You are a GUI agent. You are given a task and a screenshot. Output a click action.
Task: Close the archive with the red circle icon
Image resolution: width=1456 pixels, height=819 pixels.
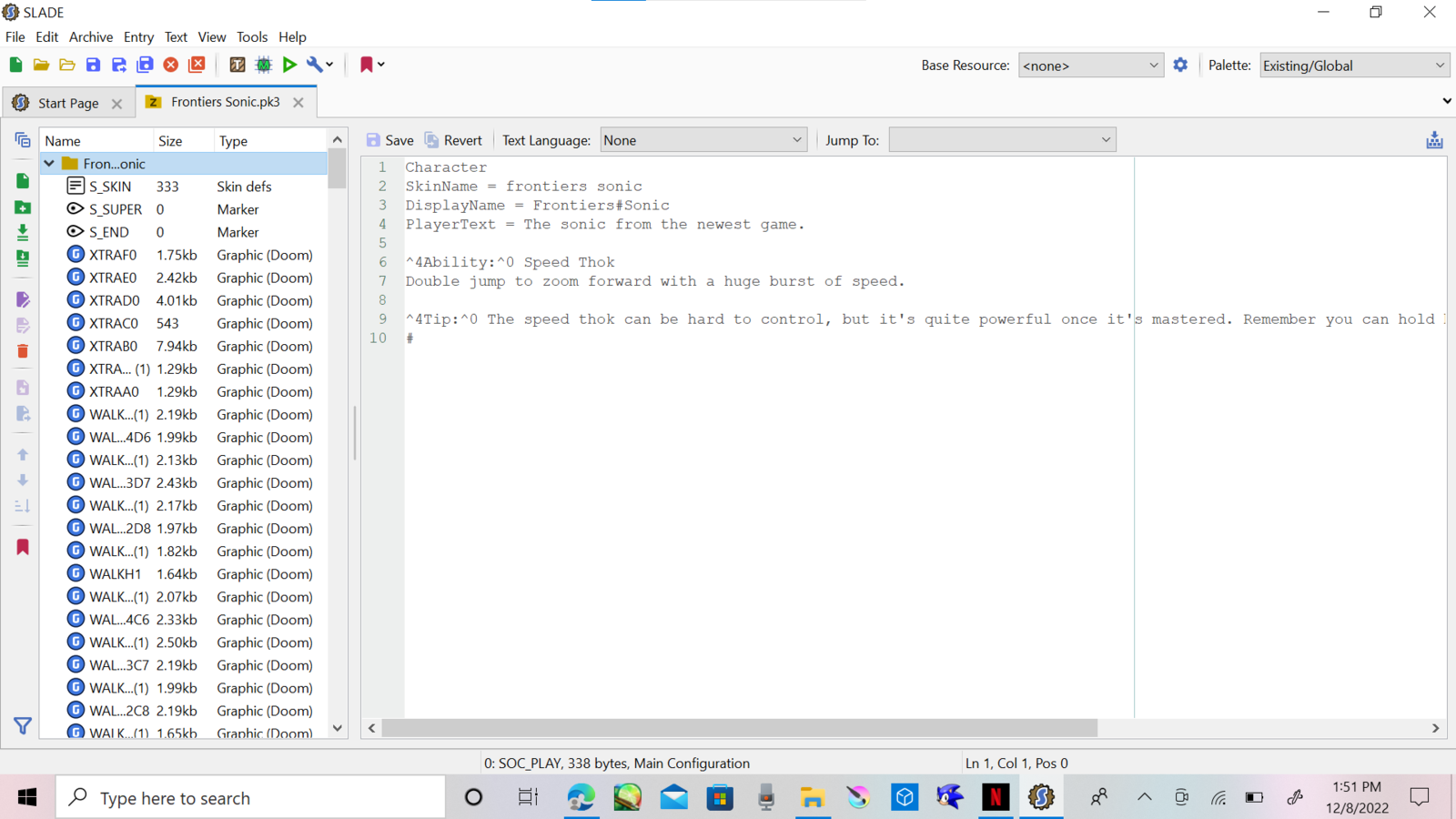coord(170,65)
